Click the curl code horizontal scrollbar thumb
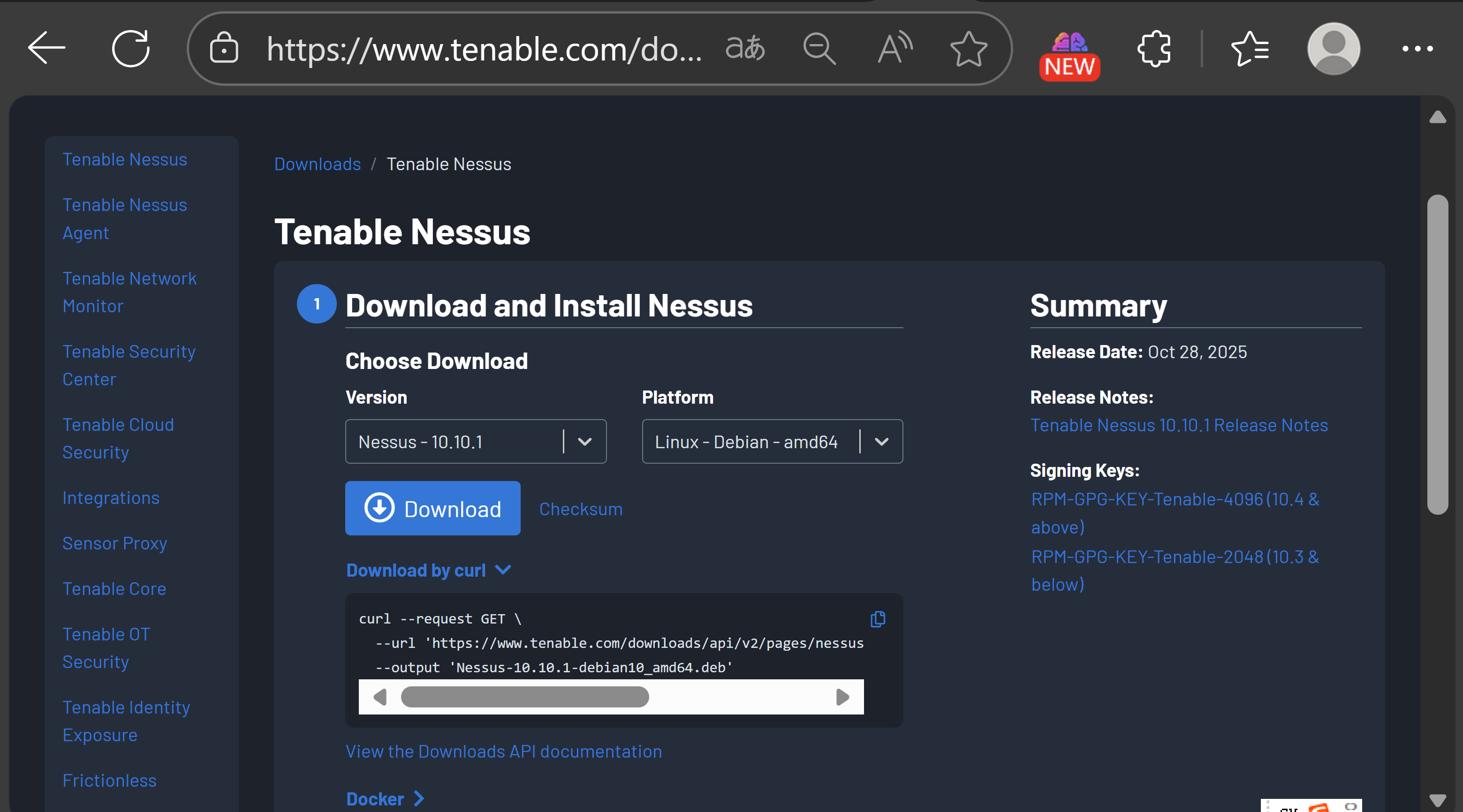 [x=524, y=697]
